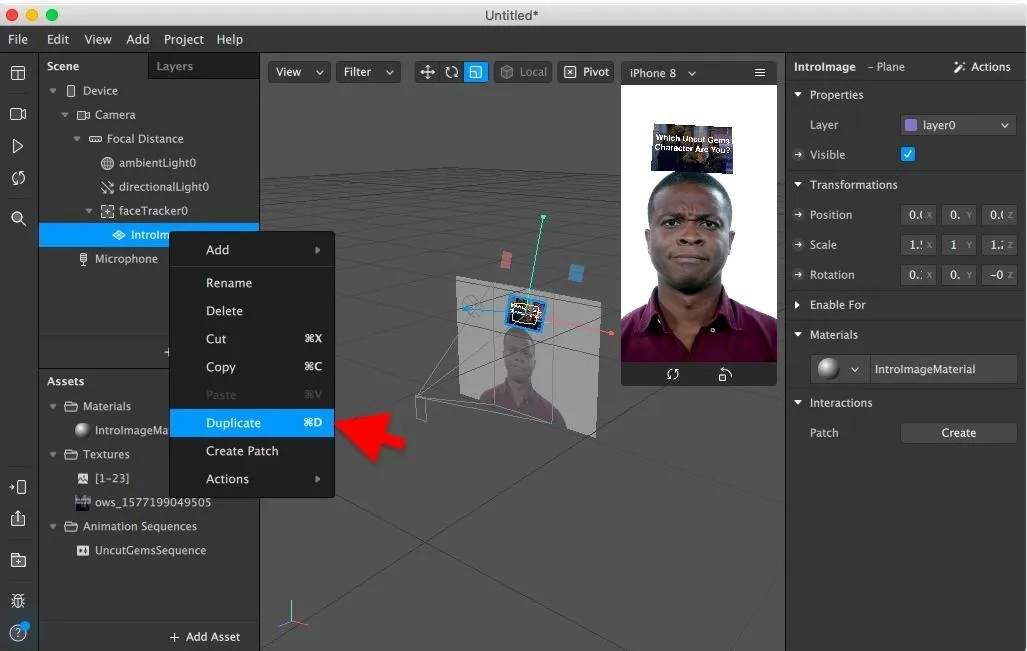
Task: Select the move manipulator tool
Action: click(427, 72)
